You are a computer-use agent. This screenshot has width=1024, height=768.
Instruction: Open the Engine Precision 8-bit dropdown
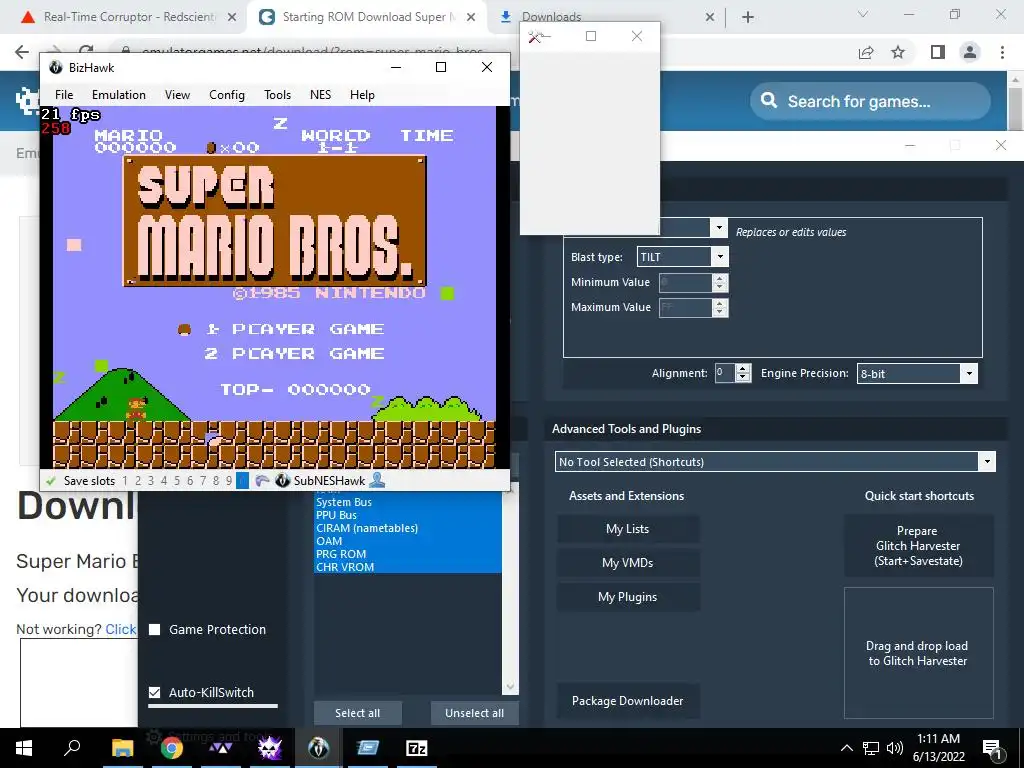[917, 374]
